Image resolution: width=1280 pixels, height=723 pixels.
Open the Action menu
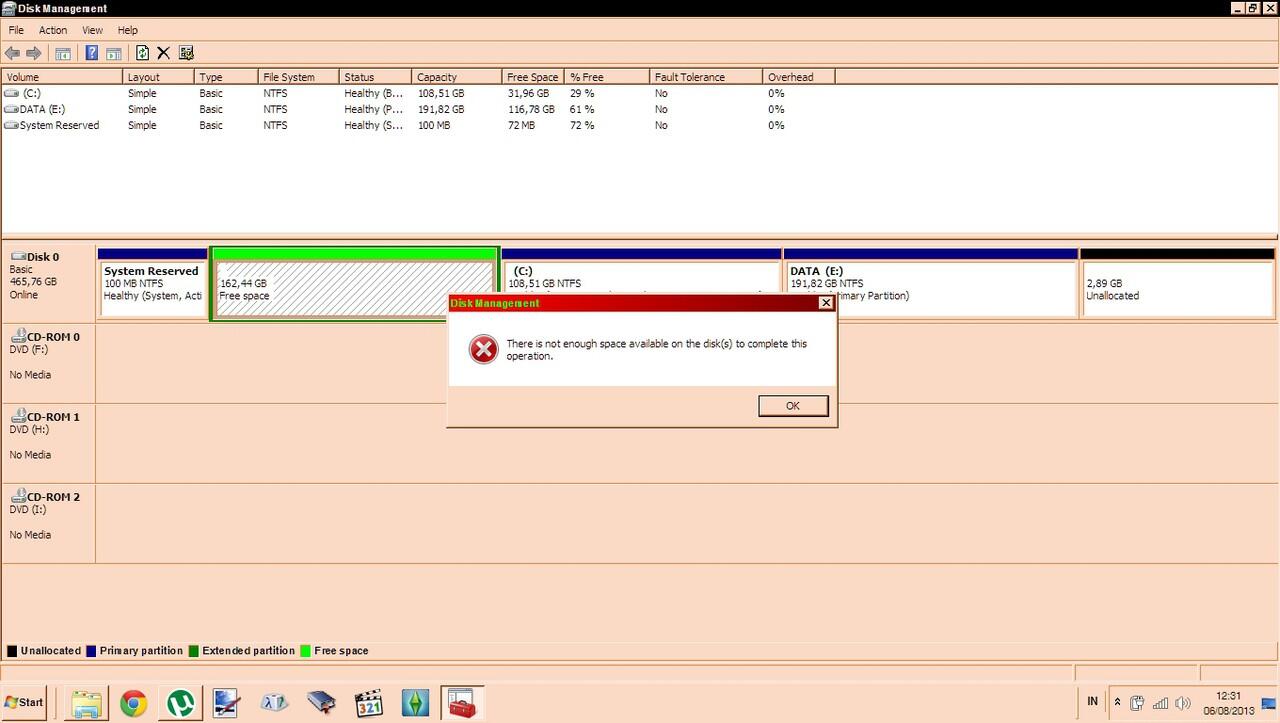(x=52, y=29)
